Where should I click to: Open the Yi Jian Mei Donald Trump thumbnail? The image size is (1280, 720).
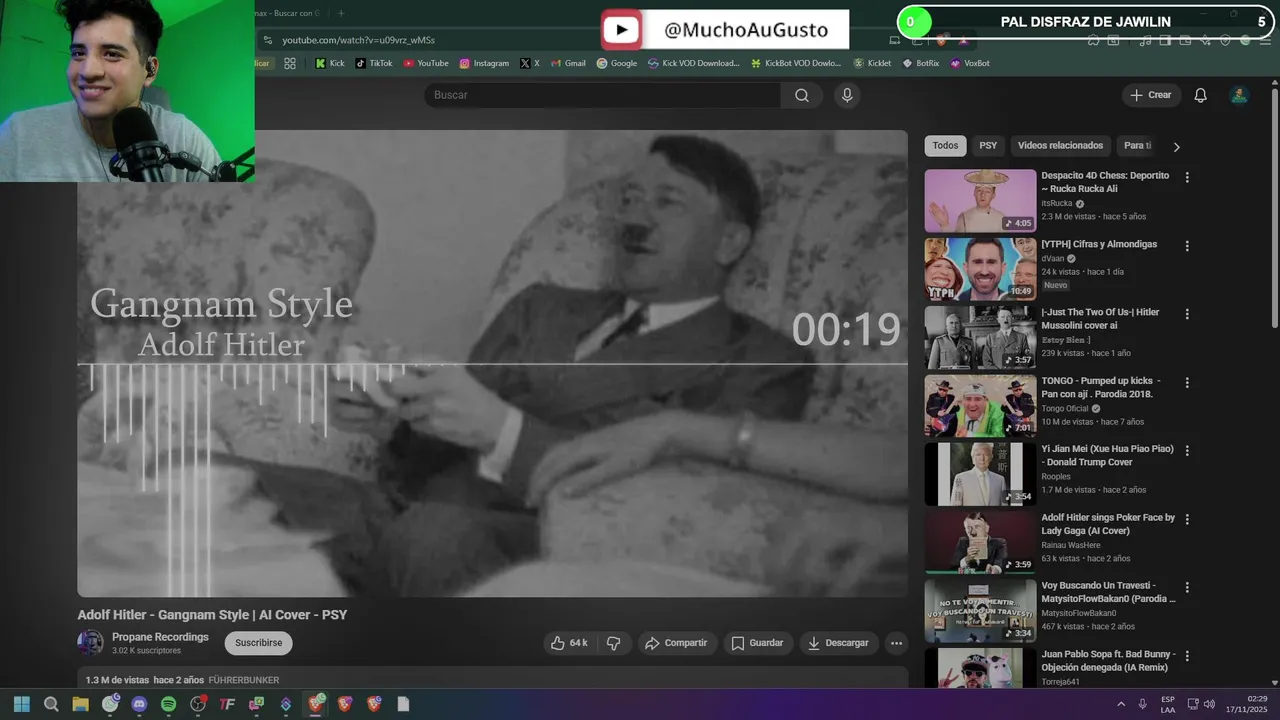point(980,474)
